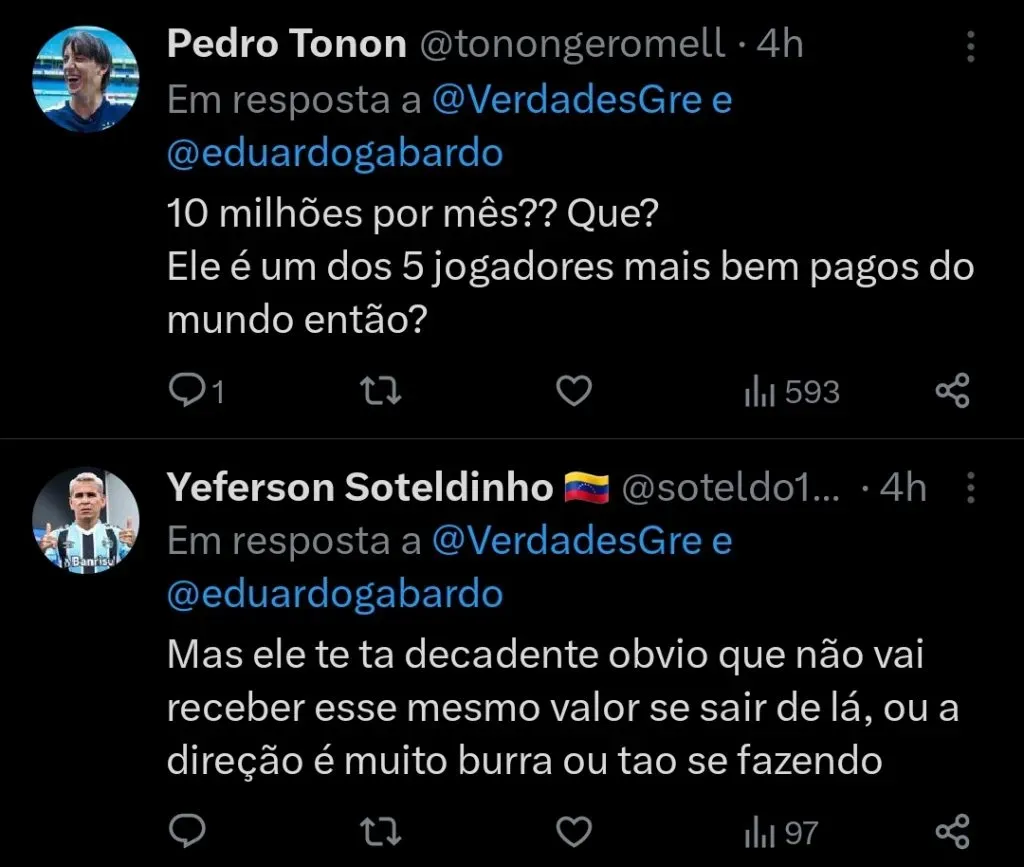
Task: Click the Yeferson Soteldinho display name
Action: (x=359, y=488)
